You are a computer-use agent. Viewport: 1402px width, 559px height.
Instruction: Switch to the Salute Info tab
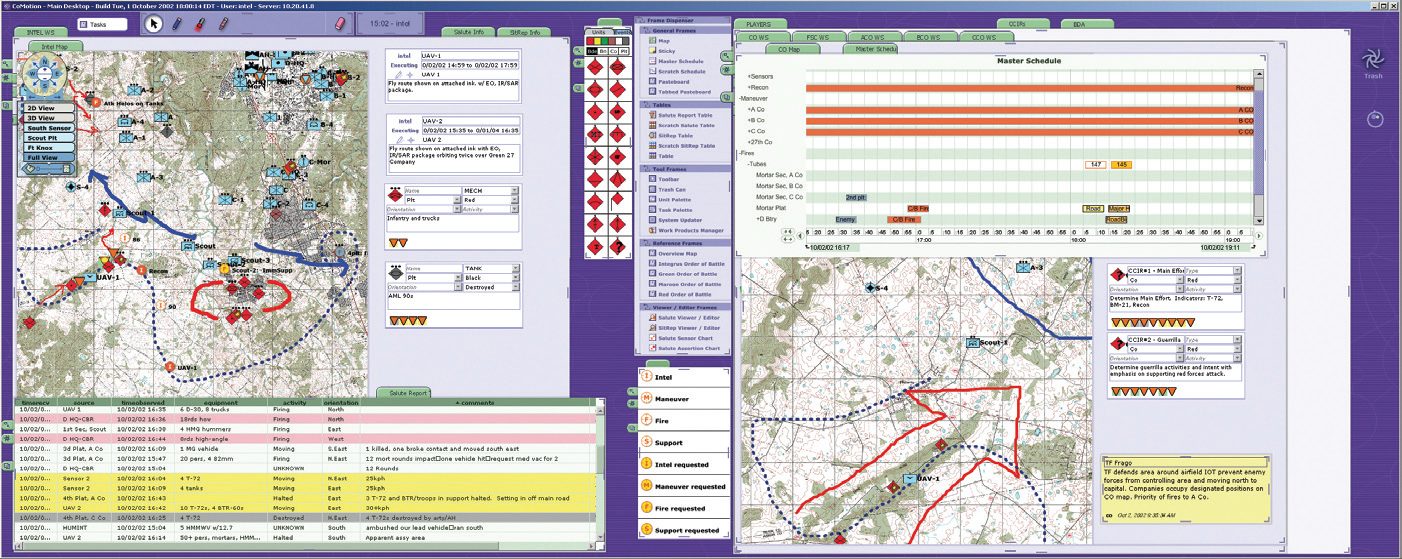[464, 33]
